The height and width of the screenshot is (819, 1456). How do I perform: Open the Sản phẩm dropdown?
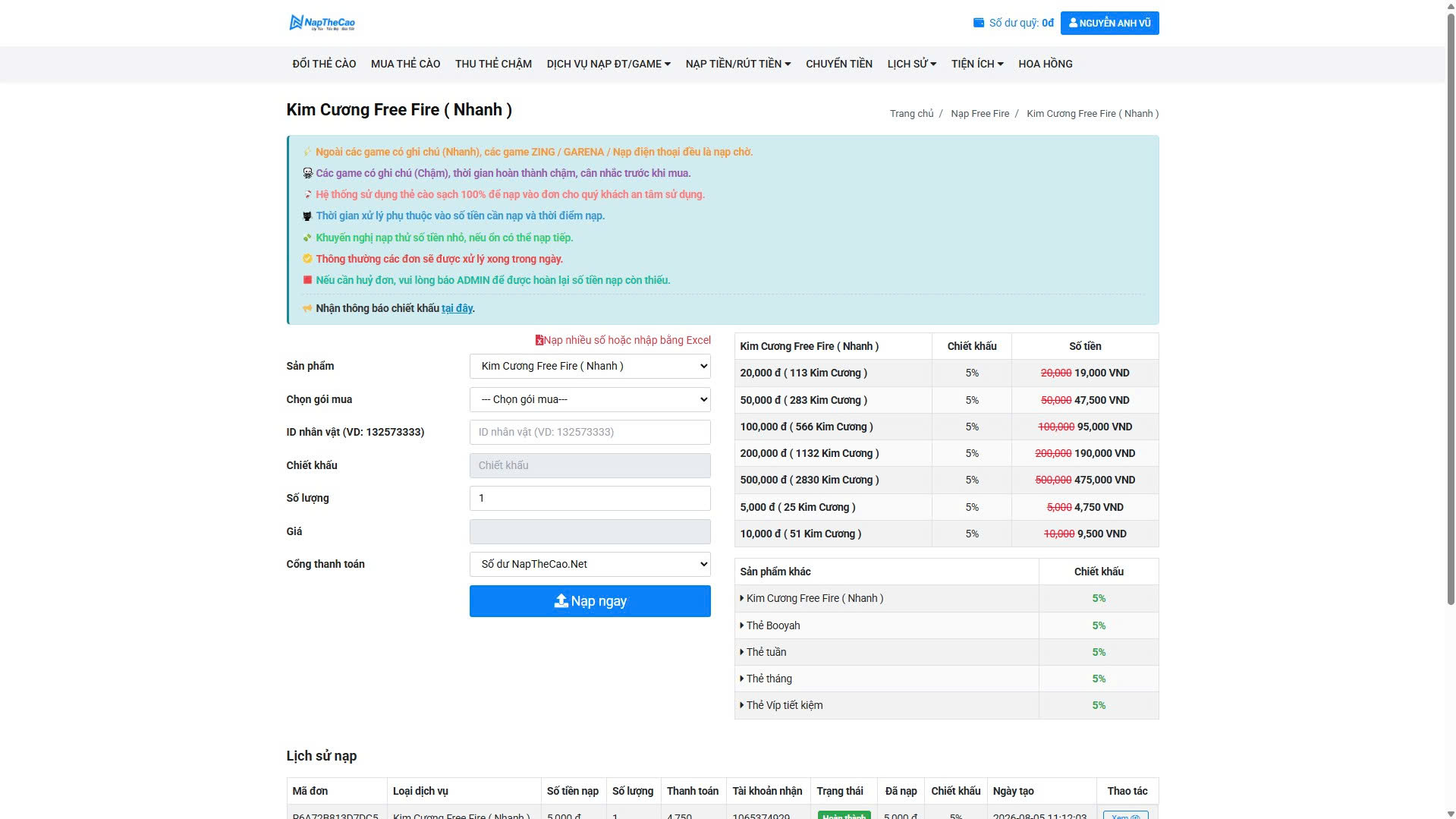click(590, 366)
